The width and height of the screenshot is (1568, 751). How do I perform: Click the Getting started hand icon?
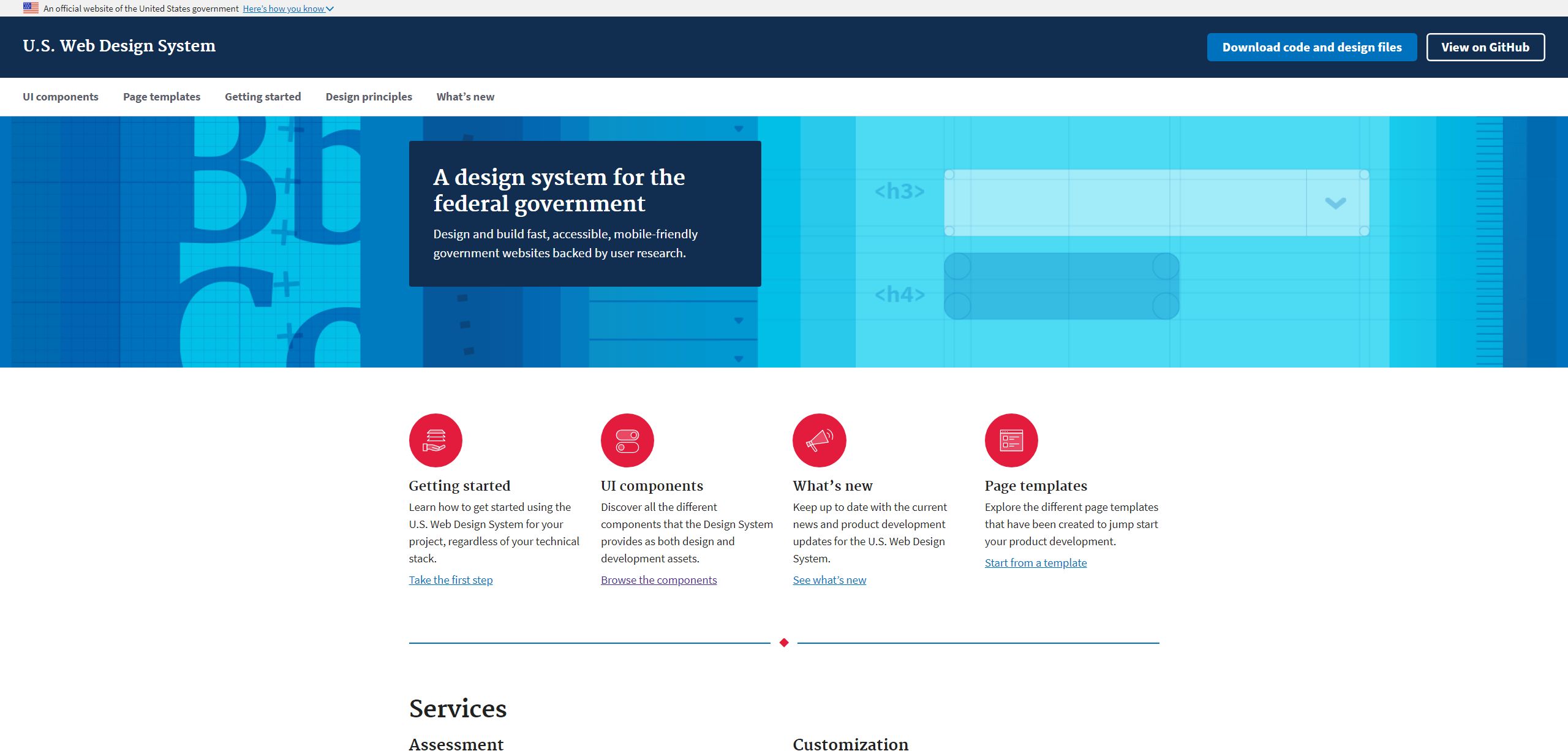coord(435,440)
